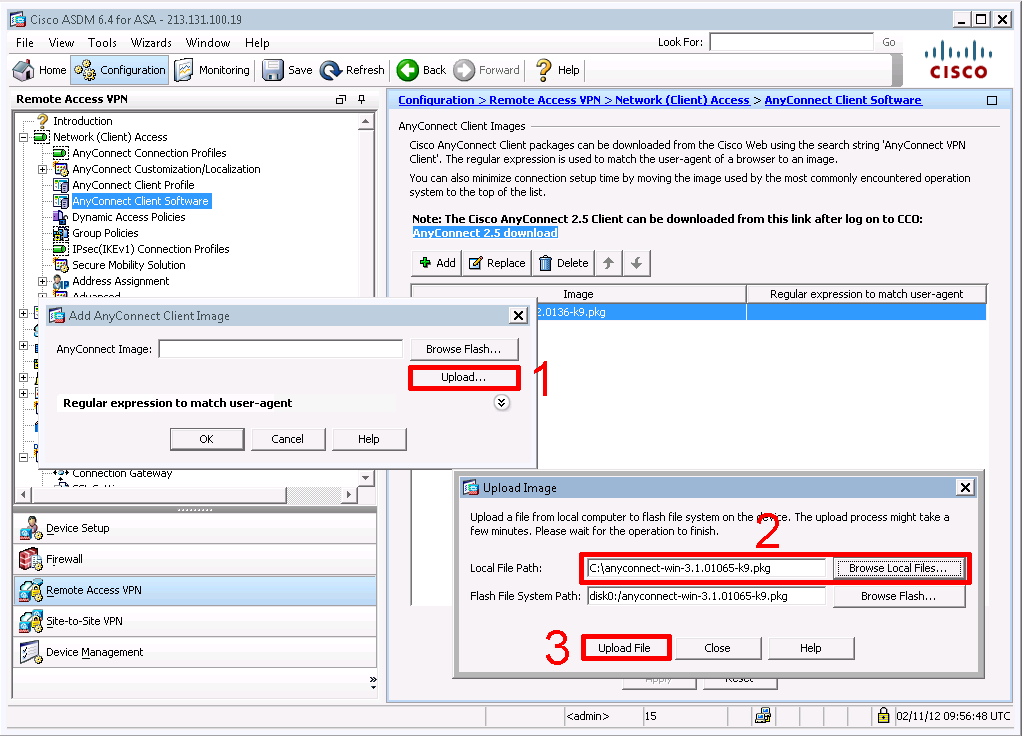Open Help from the question mark icon
This screenshot has width=1022, height=736.
pyautogui.click(x=543, y=70)
